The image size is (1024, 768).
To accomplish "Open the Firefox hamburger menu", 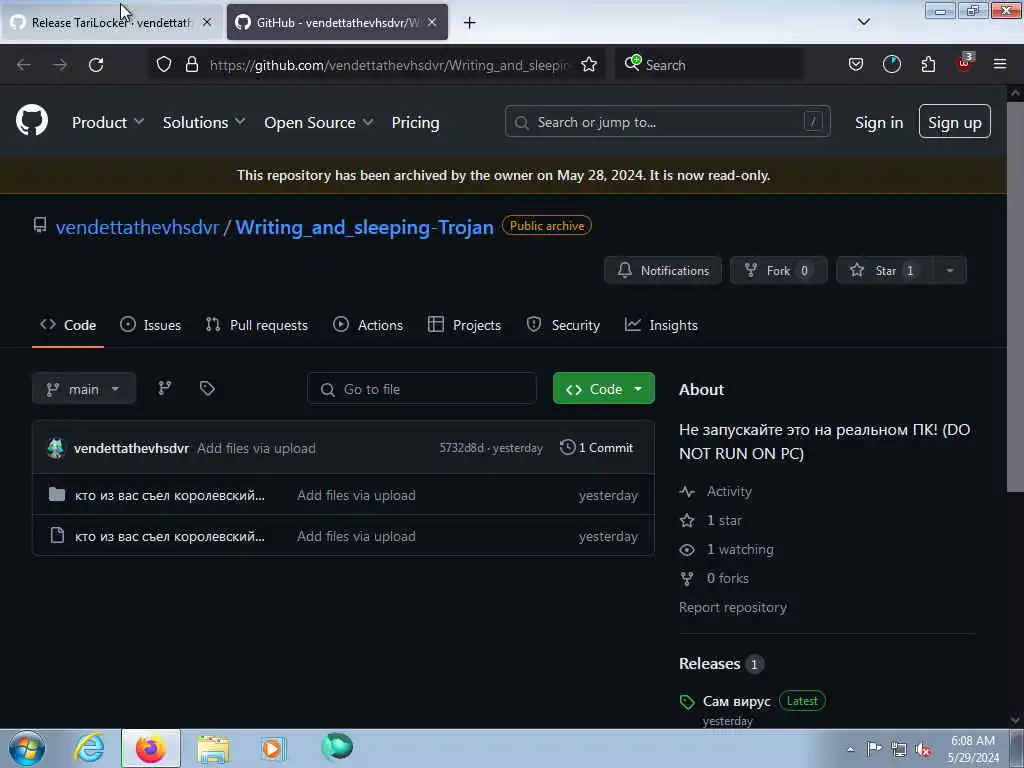I will tap(1000, 65).
